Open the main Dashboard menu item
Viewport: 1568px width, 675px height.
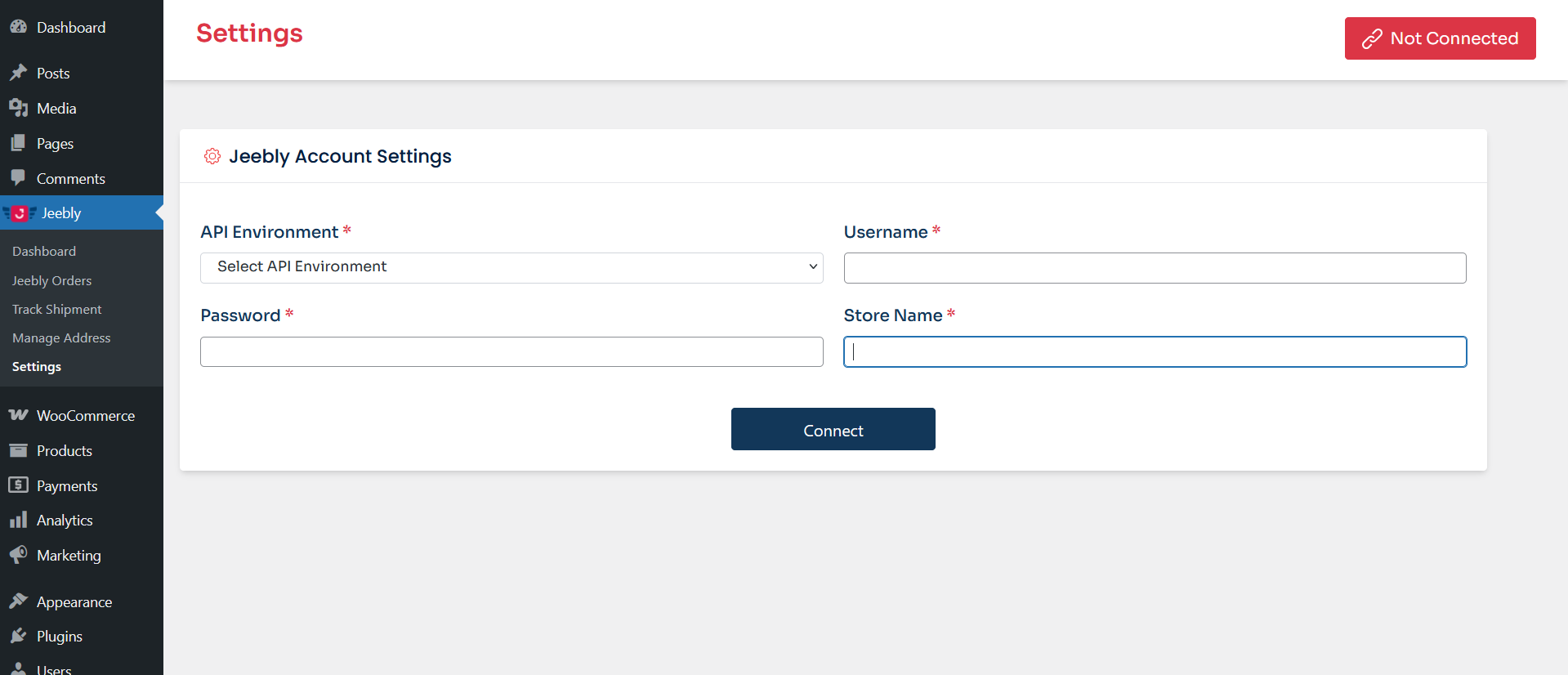(x=82, y=27)
